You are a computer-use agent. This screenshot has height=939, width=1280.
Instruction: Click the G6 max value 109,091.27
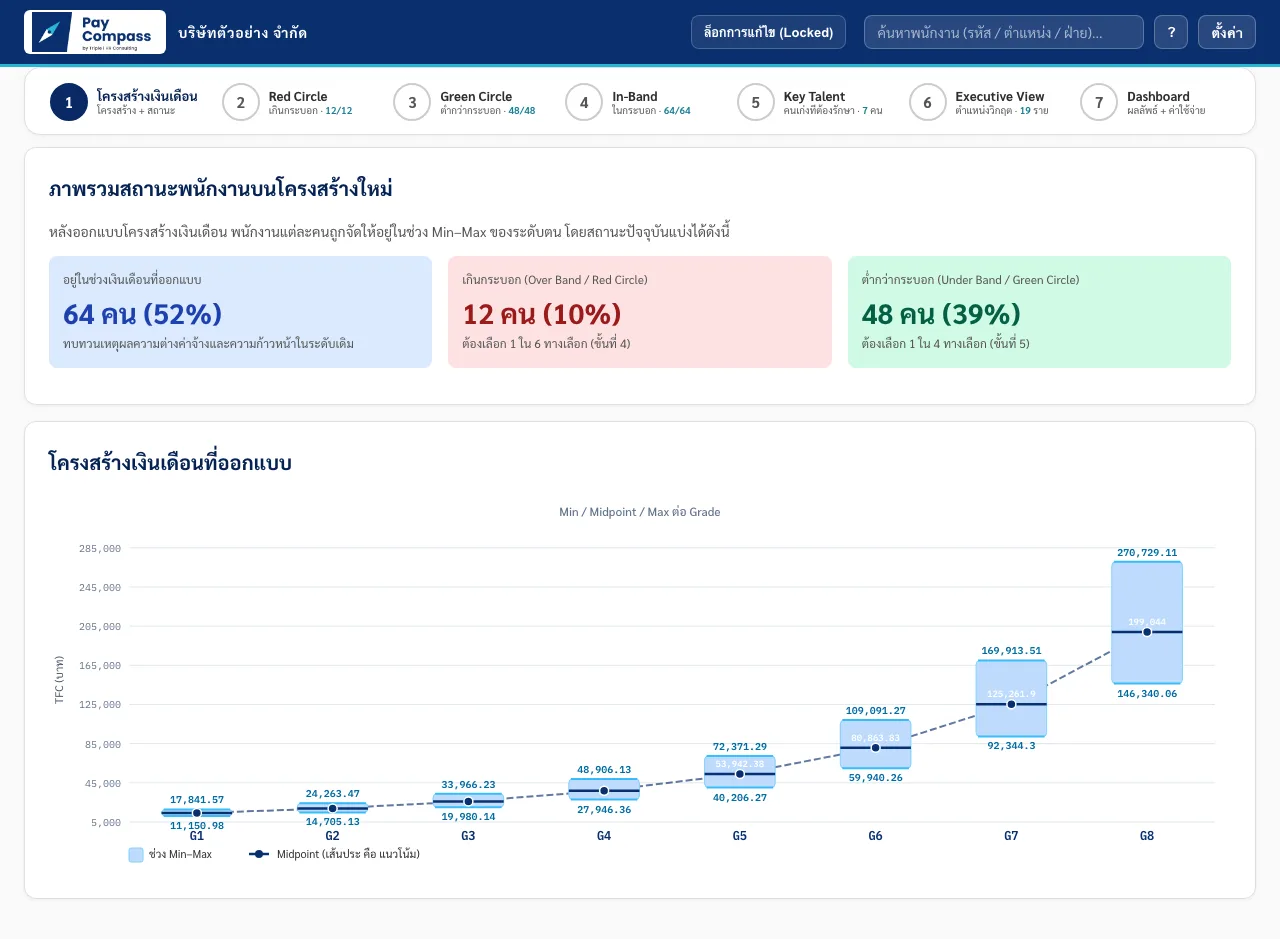coord(875,711)
